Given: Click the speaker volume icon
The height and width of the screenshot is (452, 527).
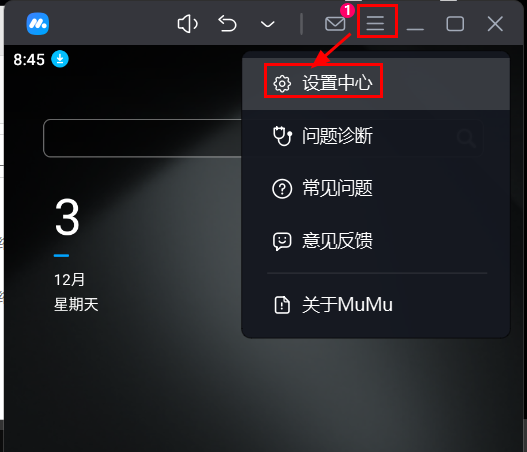Looking at the screenshot, I should coord(188,24).
